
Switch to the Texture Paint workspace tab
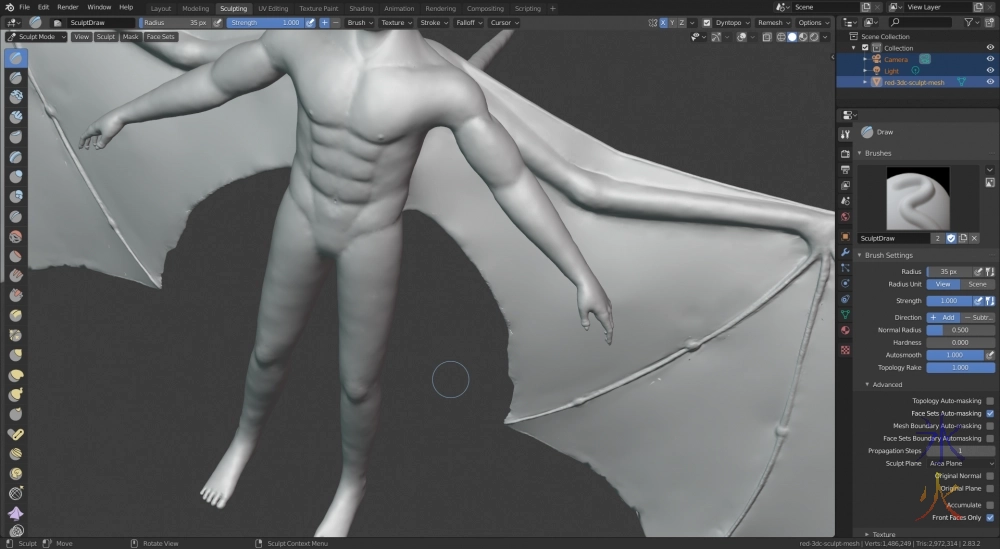pyautogui.click(x=318, y=8)
